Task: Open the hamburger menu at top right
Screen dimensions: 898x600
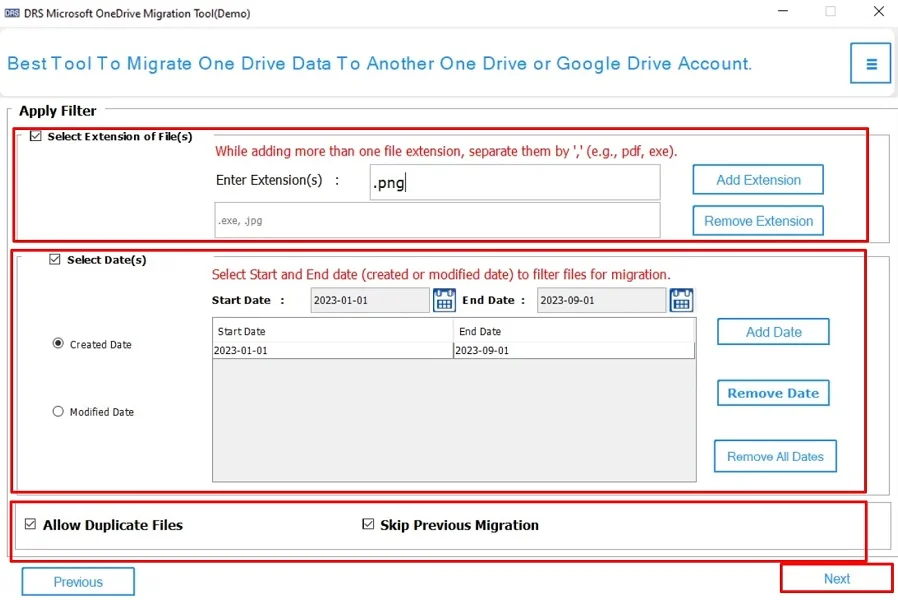Action: 869,62
